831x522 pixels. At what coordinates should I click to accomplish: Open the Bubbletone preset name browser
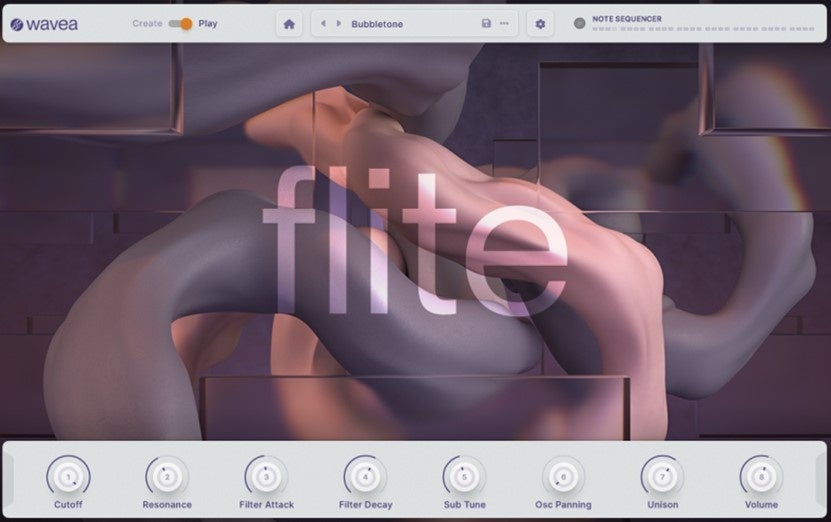click(377, 24)
